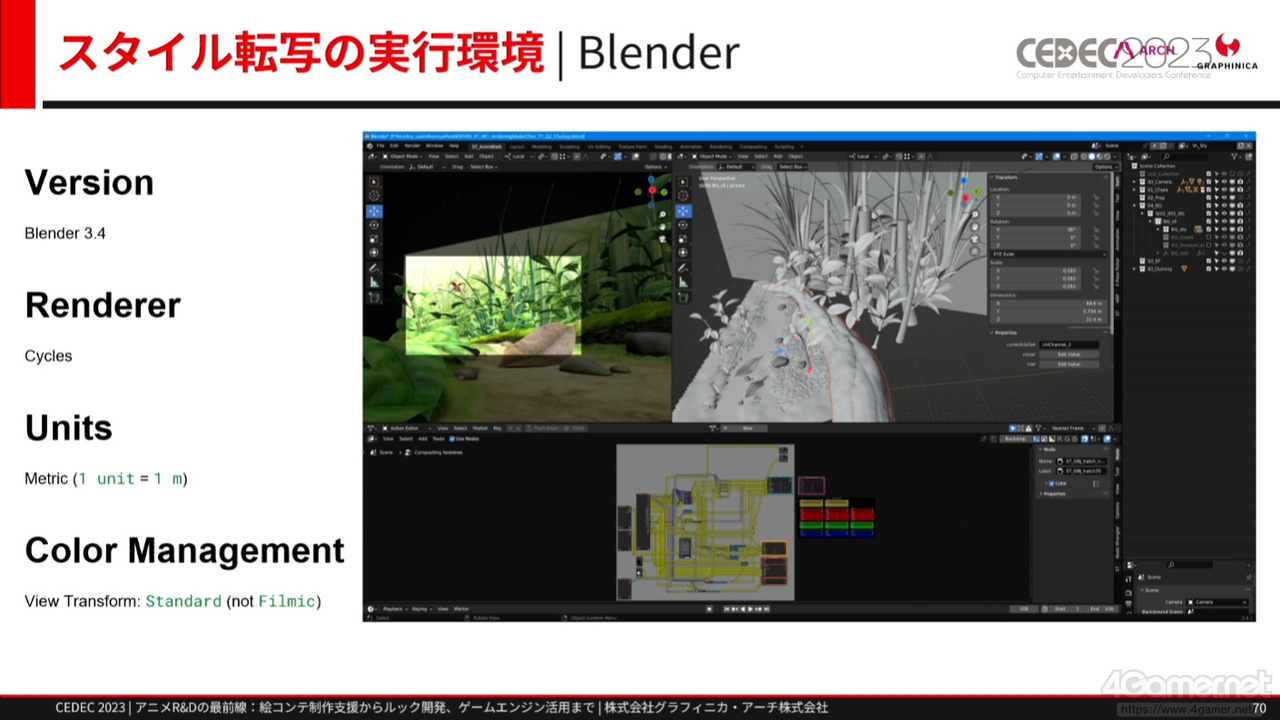1280x720 pixels.
Task: Select the Add Cube tool in left viewport toolbar
Action: pos(374,297)
